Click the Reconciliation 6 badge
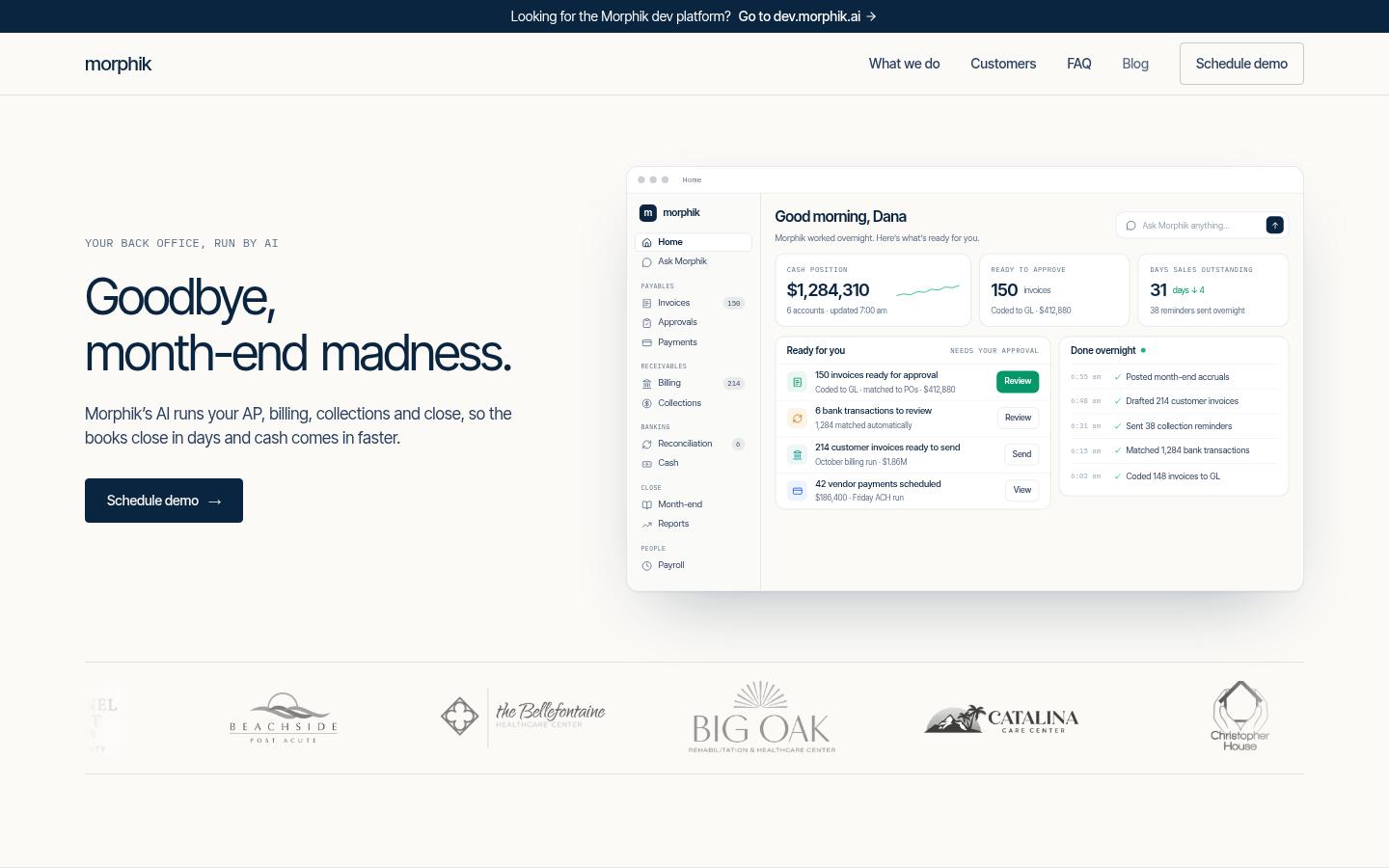This screenshot has width=1389, height=868. [x=738, y=444]
